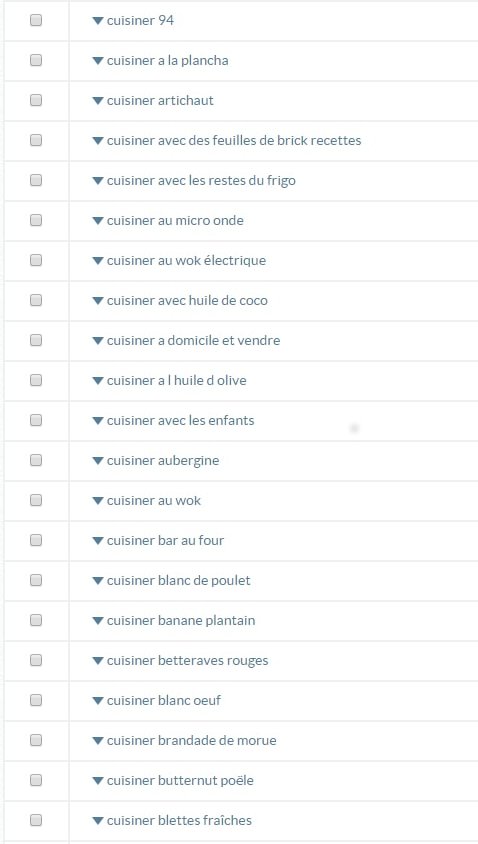478x844 pixels.
Task: Enable checkbox for cuisiner au micro onde
Action: coord(36,220)
